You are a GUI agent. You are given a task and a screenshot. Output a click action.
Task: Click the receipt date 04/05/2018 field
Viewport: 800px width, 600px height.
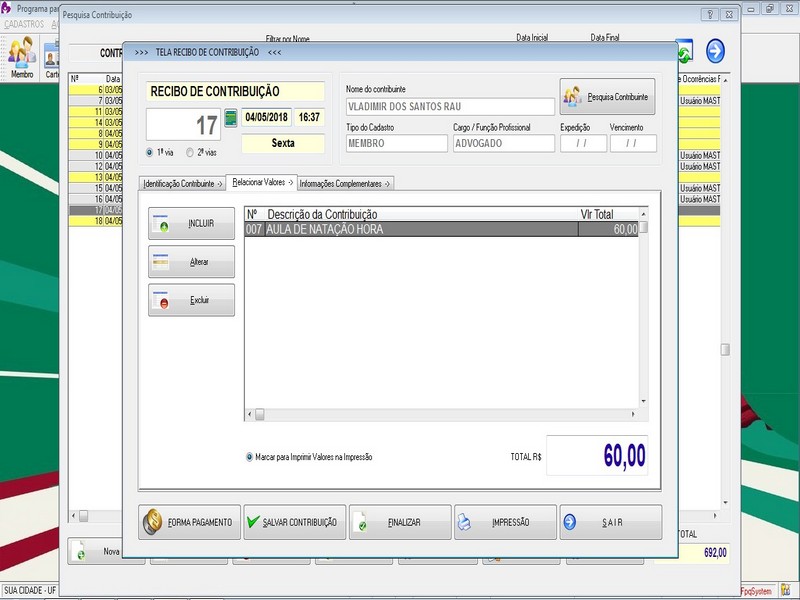tap(266, 117)
